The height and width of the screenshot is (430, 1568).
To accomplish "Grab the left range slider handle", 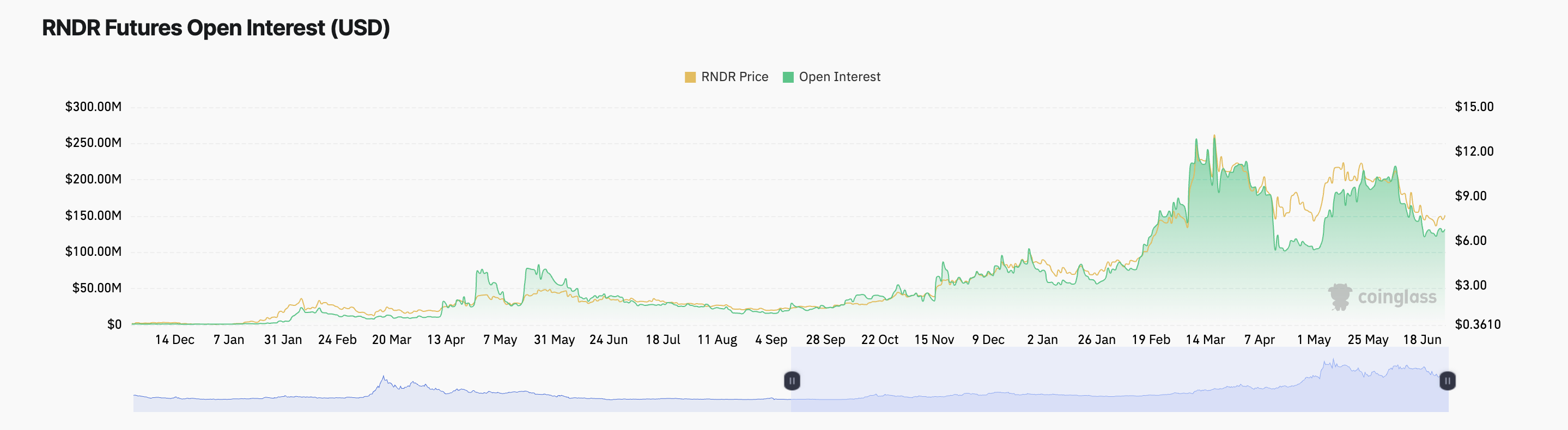I will pyautogui.click(x=792, y=380).
